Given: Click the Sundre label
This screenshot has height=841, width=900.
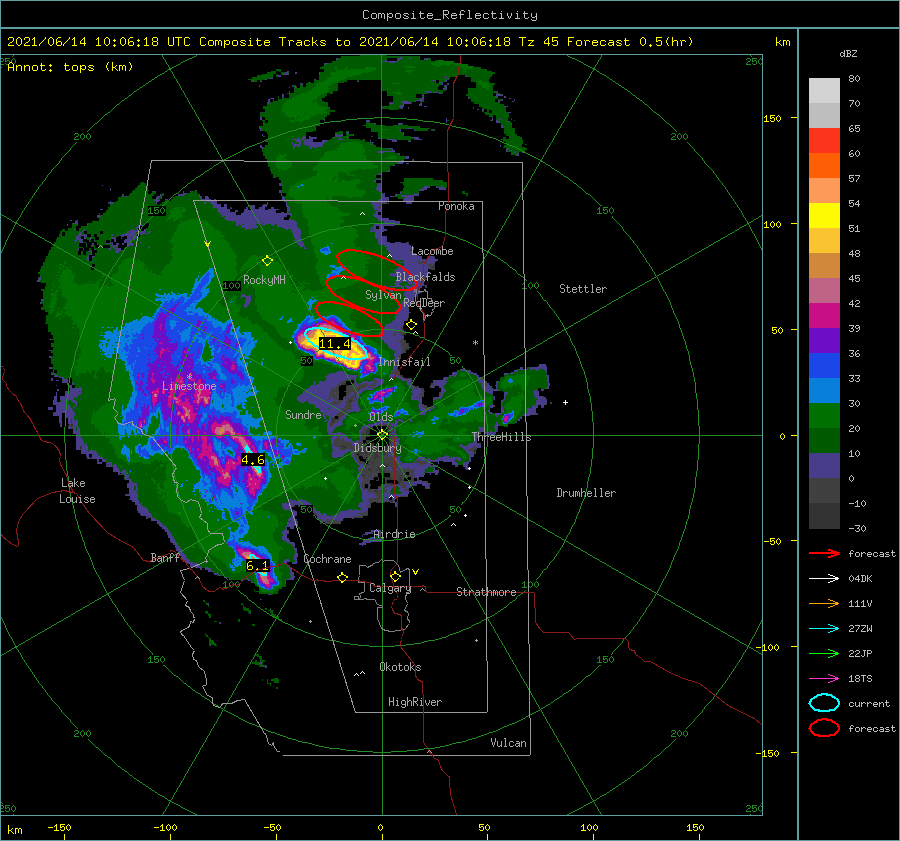Looking at the screenshot, I should [303, 415].
